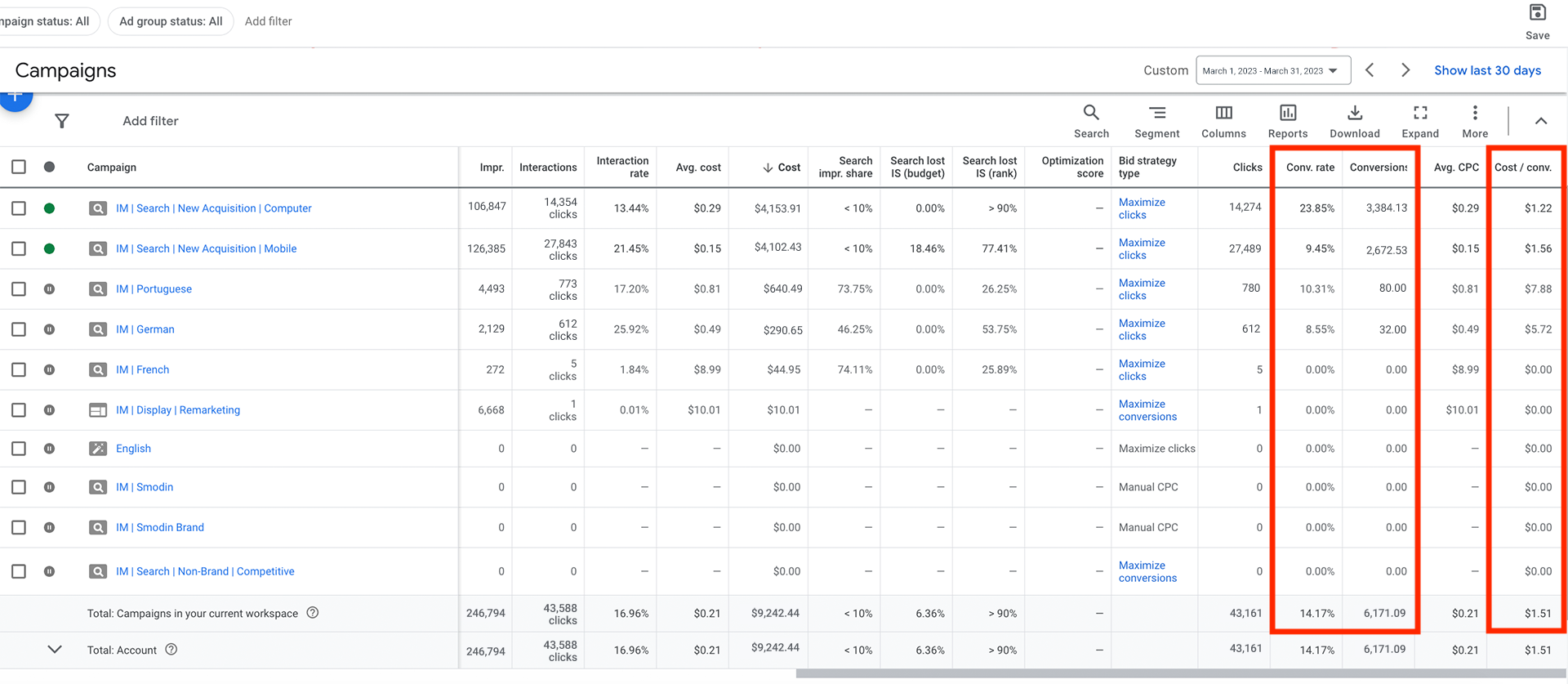Open IM | German campaign link

[145, 329]
